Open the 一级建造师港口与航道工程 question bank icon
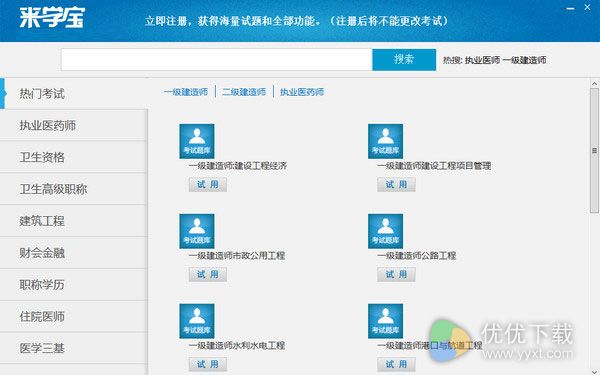The width and height of the screenshot is (600, 375). (385, 321)
